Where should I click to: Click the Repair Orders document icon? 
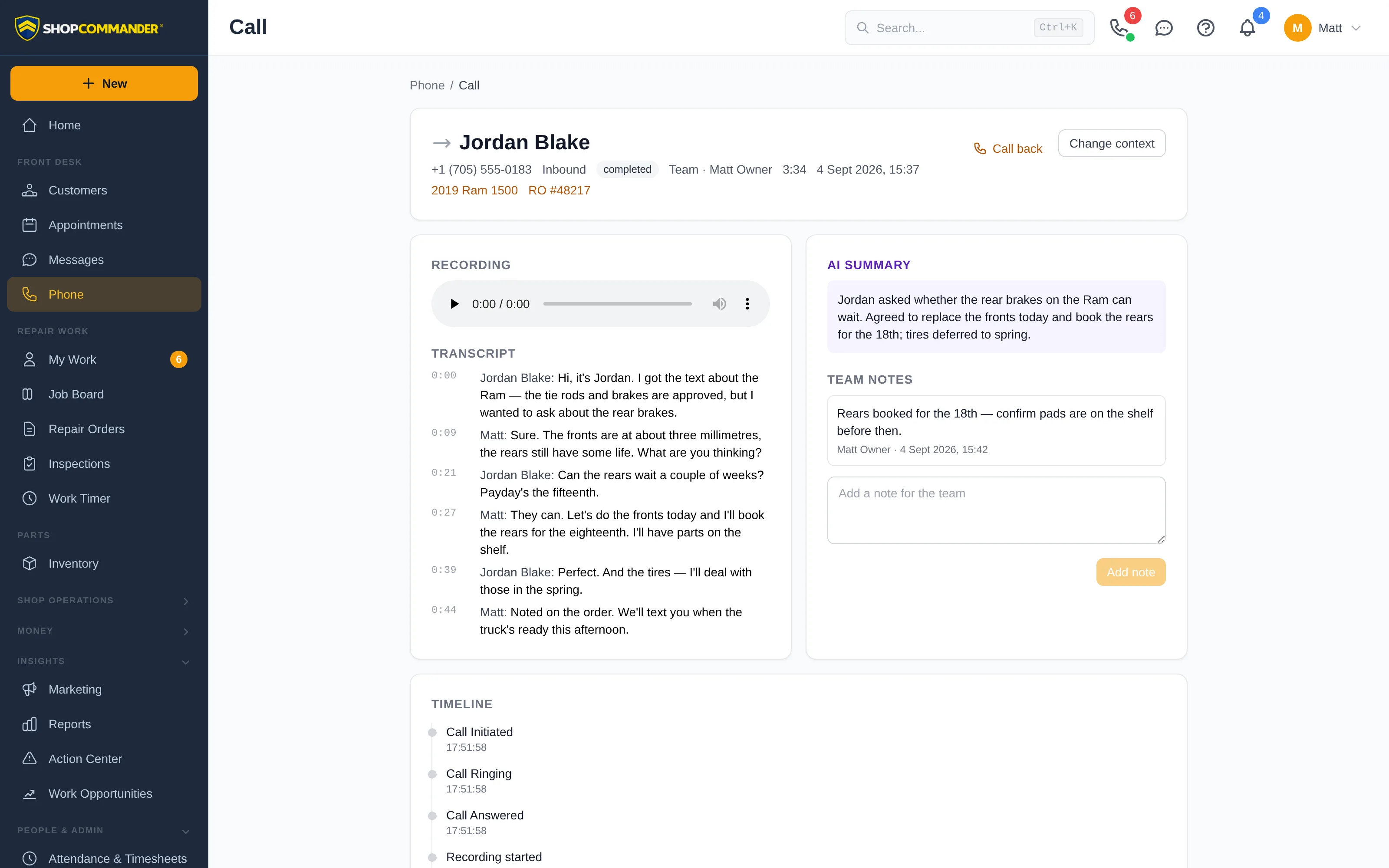pos(29,429)
